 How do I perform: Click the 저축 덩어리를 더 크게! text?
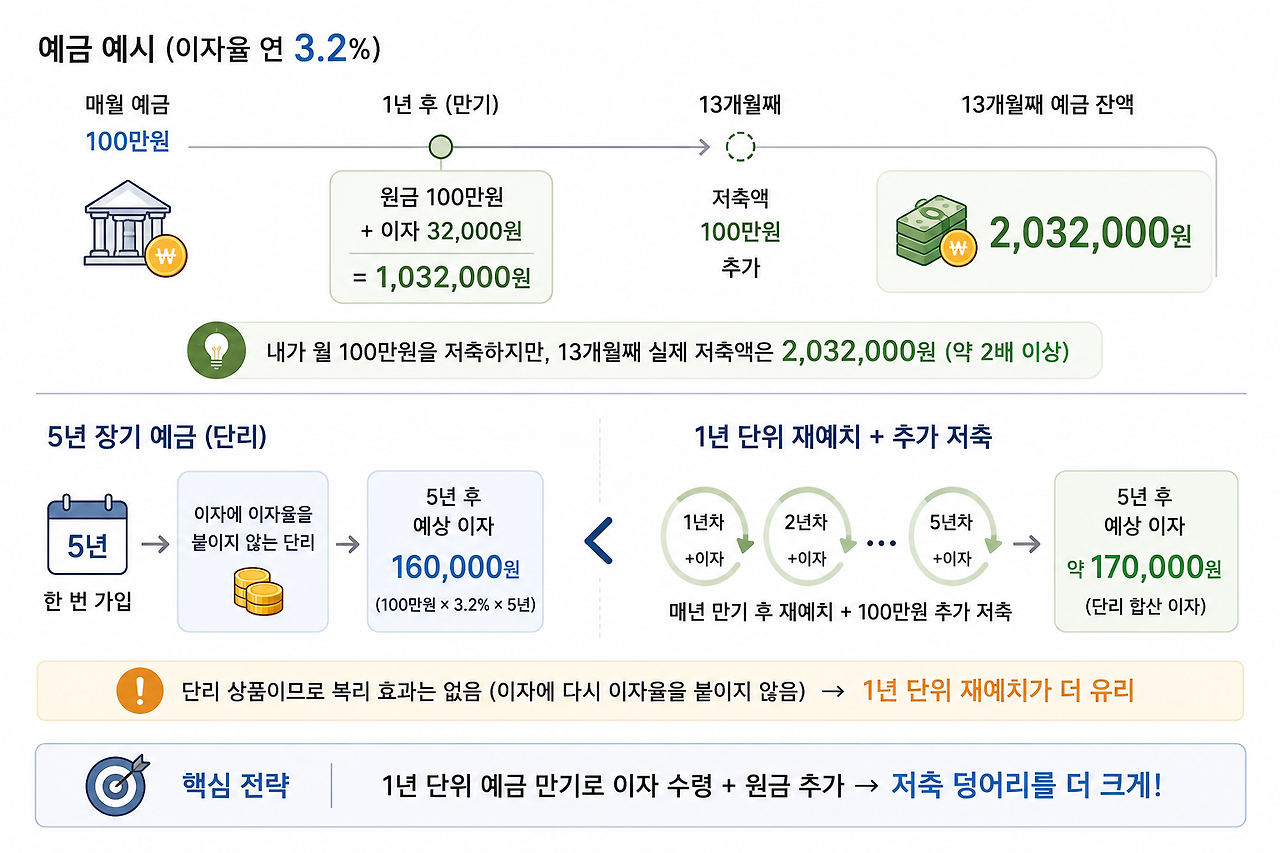coord(1027,785)
